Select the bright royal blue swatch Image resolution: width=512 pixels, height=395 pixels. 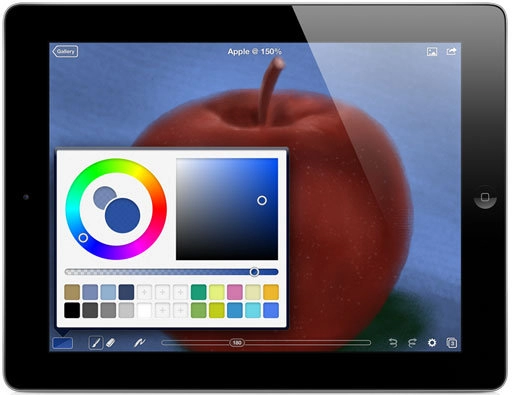pos(271,310)
